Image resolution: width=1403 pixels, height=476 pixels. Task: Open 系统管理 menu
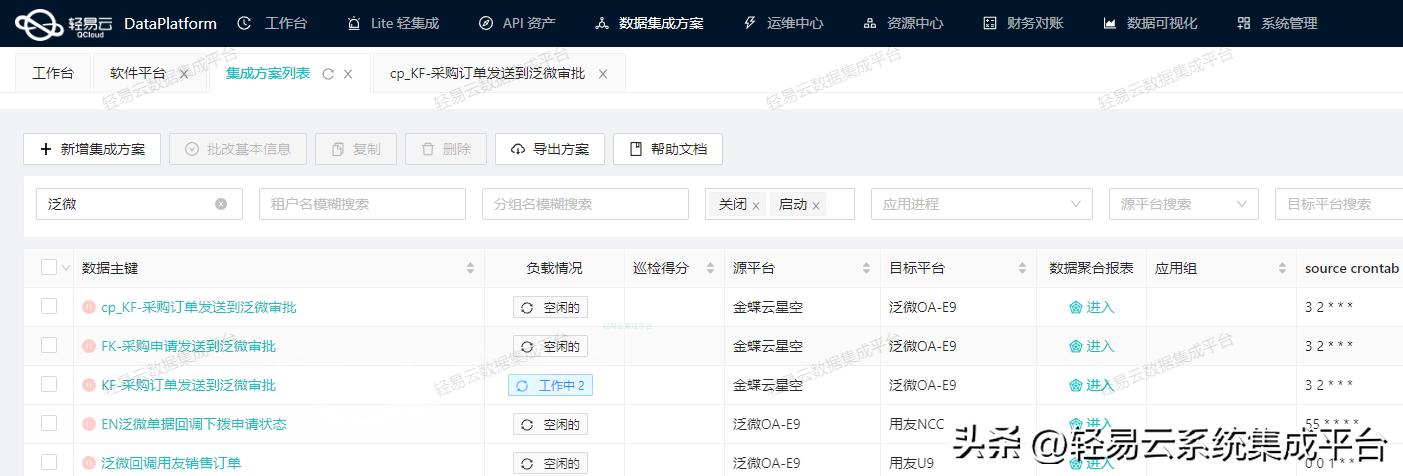click(1277, 23)
